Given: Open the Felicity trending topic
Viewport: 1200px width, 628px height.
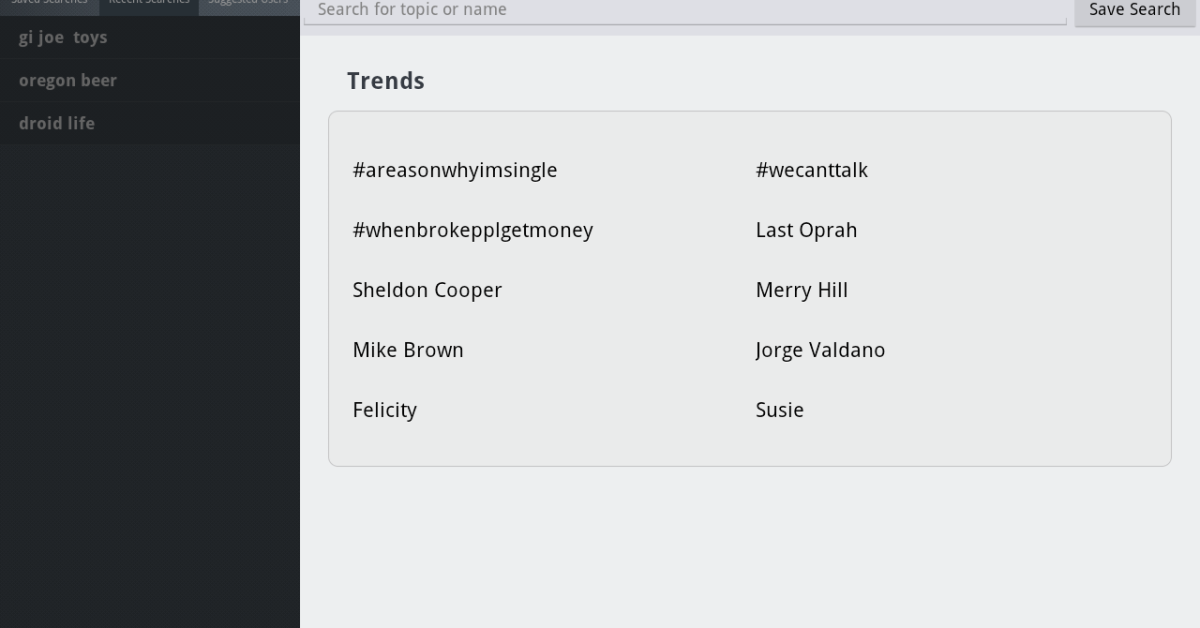Looking at the screenshot, I should coord(385,410).
